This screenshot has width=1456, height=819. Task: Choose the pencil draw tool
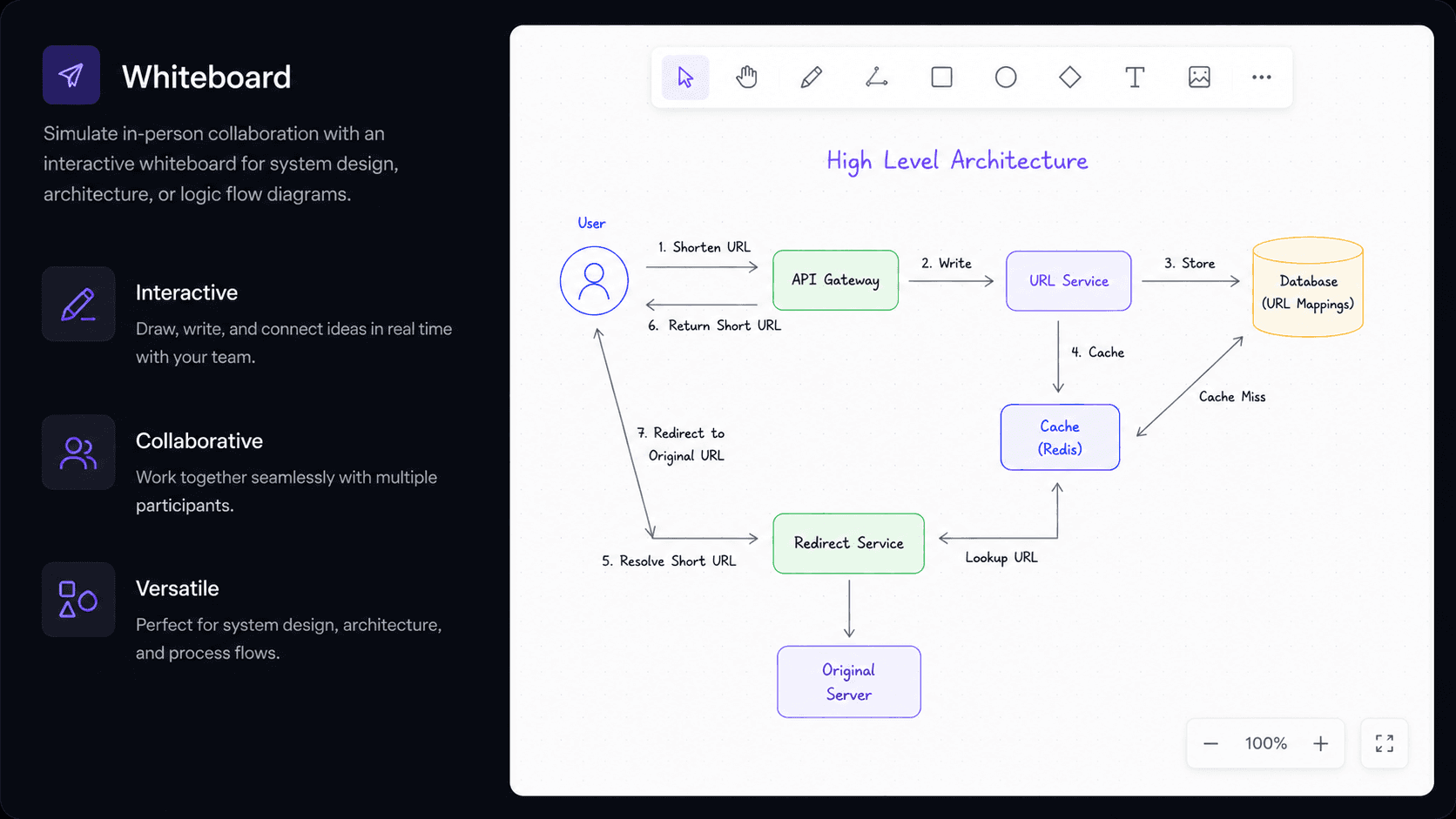pyautogui.click(x=811, y=77)
